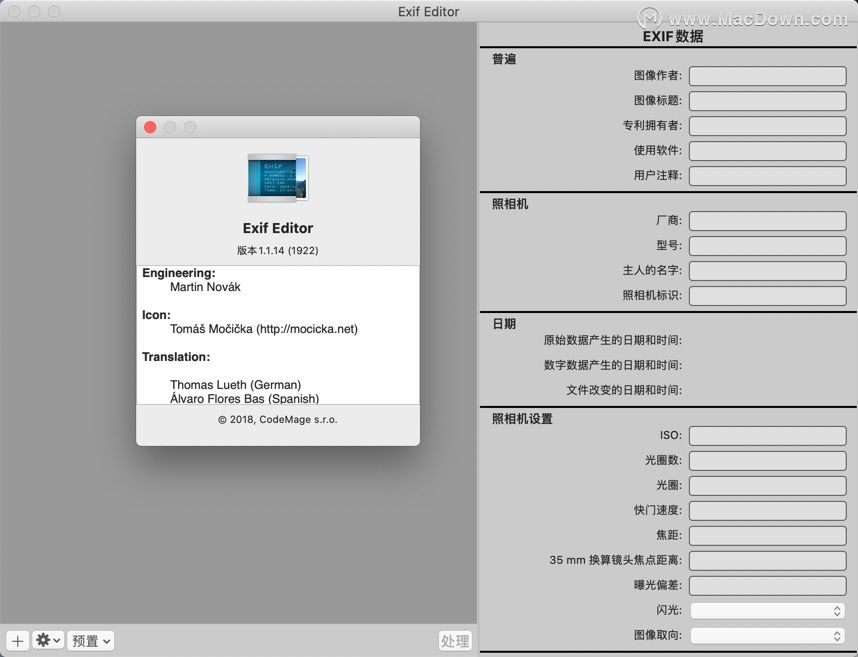Click the 'Translation:' heading

click(176, 357)
